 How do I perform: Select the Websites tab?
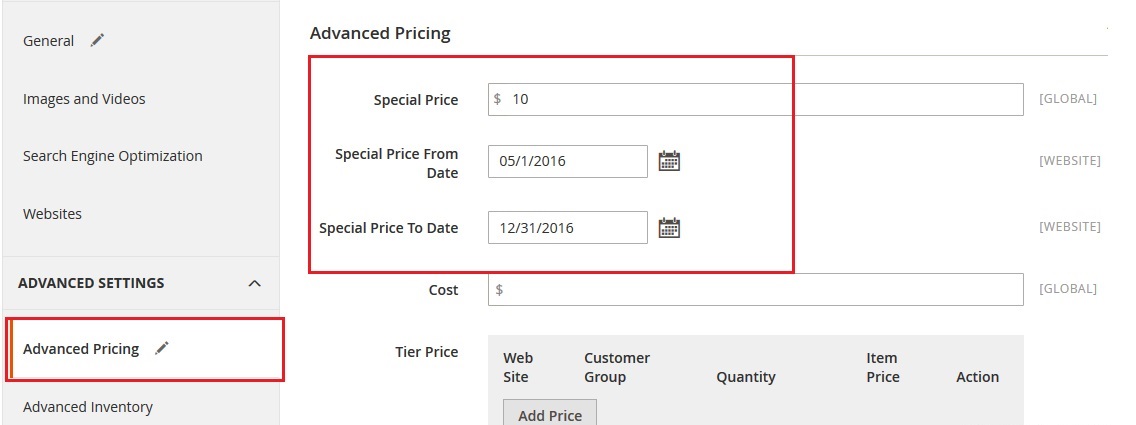click(52, 214)
